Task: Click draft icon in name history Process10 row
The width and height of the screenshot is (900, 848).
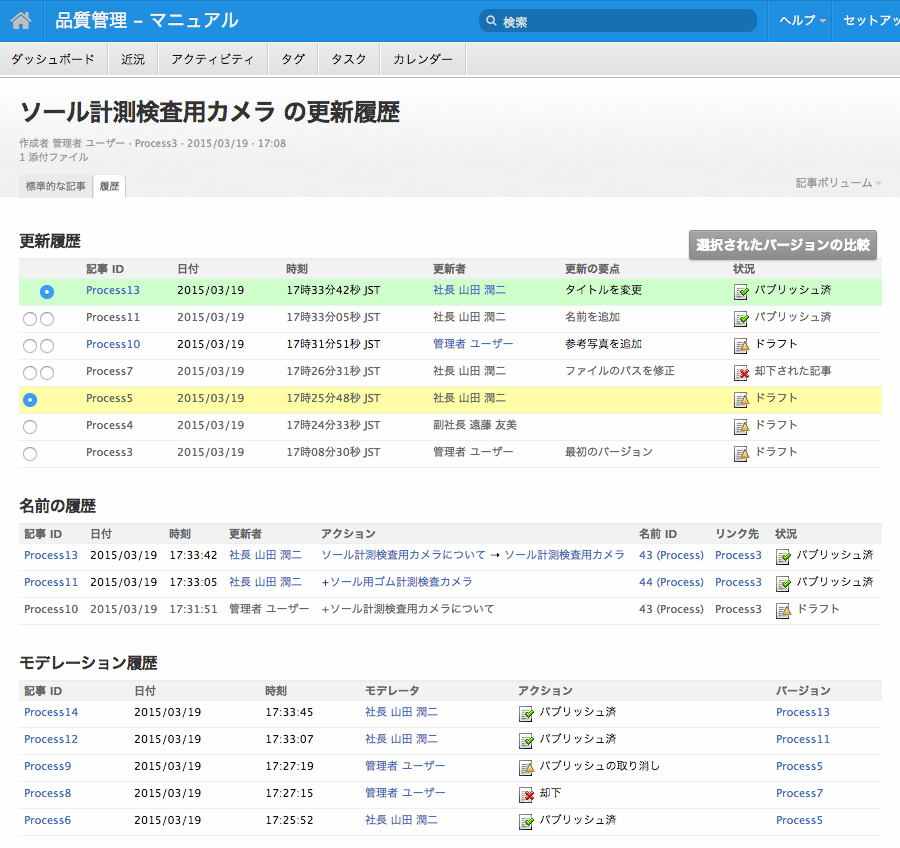Action: click(783, 611)
